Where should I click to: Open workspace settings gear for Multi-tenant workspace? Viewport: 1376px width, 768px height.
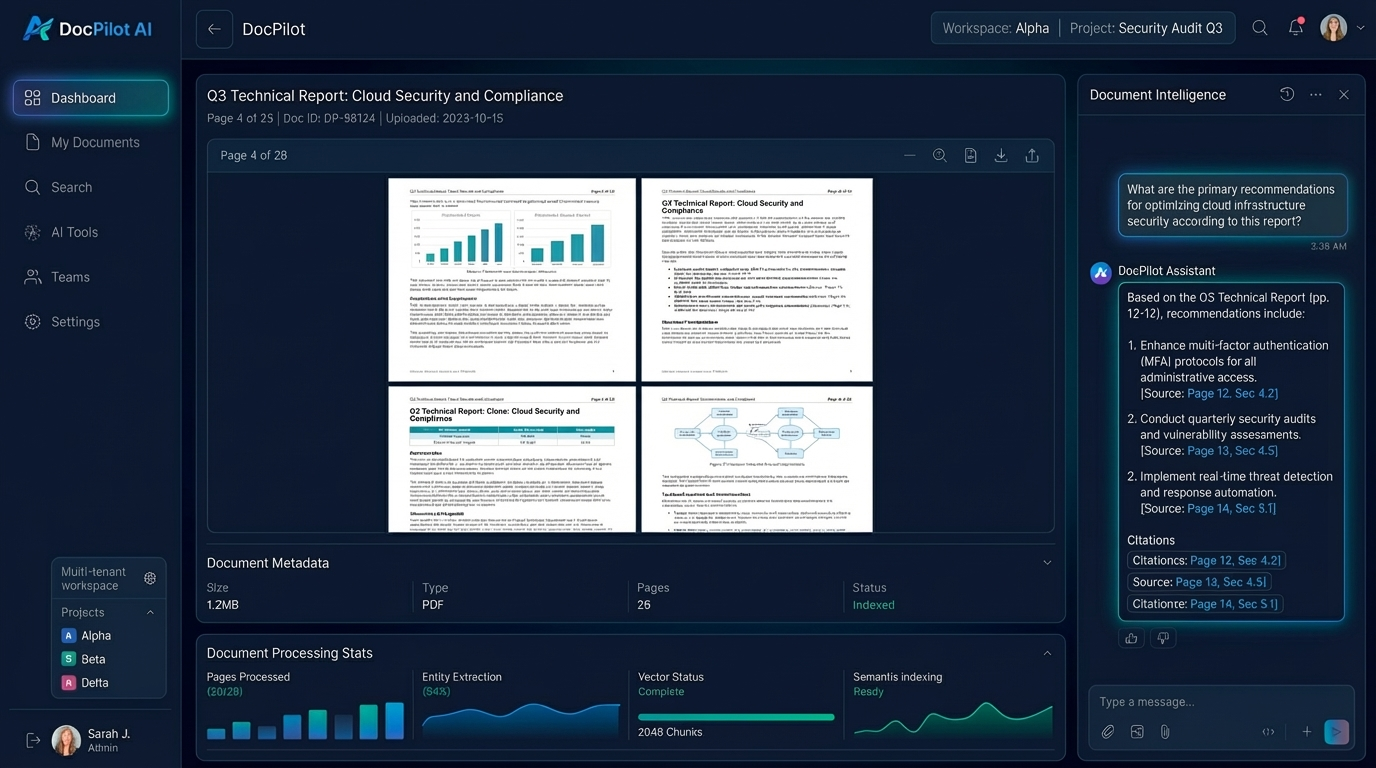point(150,577)
